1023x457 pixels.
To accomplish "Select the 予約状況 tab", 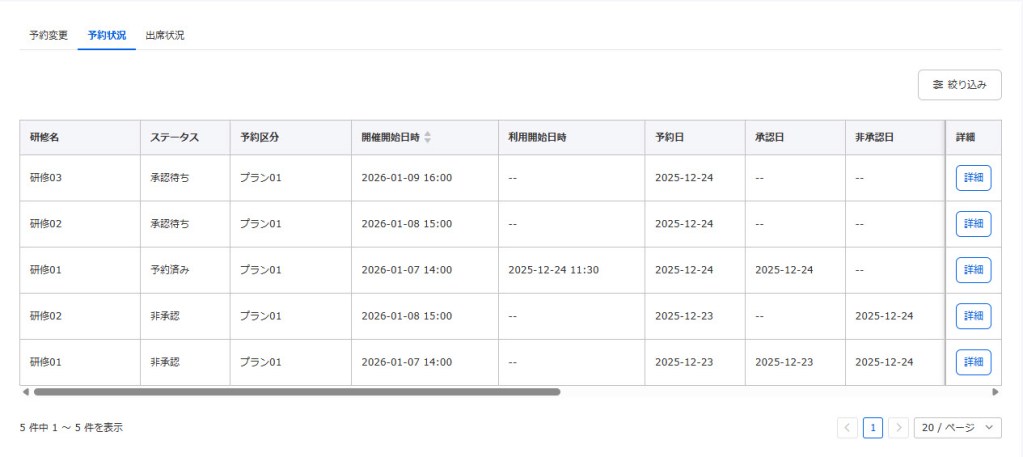I will pyautogui.click(x=106, y=35).
